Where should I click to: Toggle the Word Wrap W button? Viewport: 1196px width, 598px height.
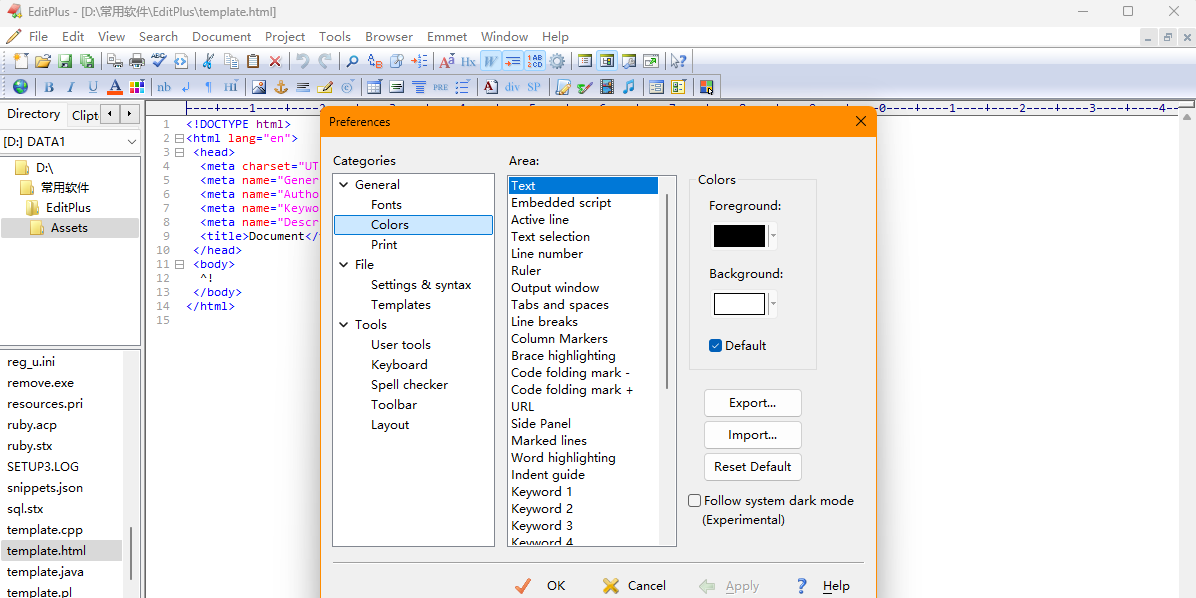(x=490, y=61)
